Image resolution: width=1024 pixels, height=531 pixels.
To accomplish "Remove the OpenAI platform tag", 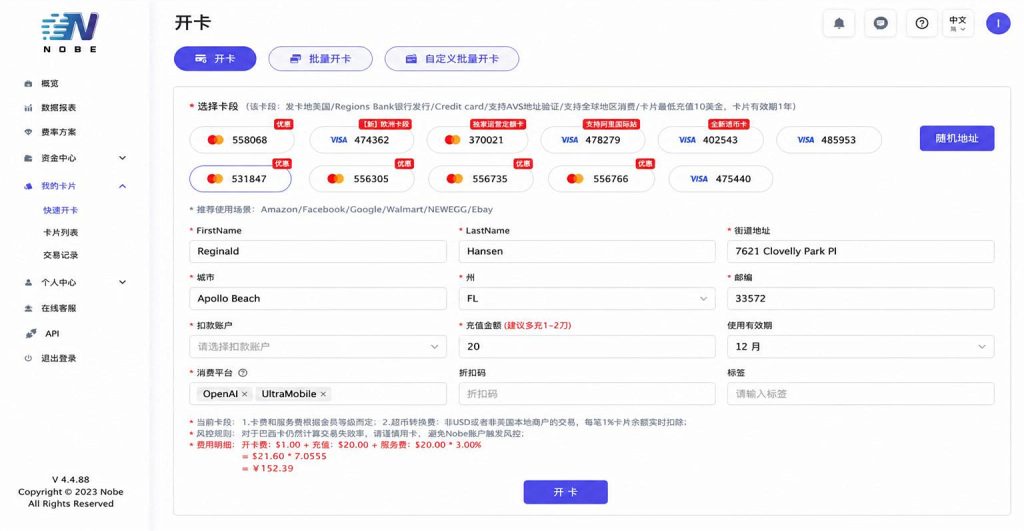I will point(244,394).
